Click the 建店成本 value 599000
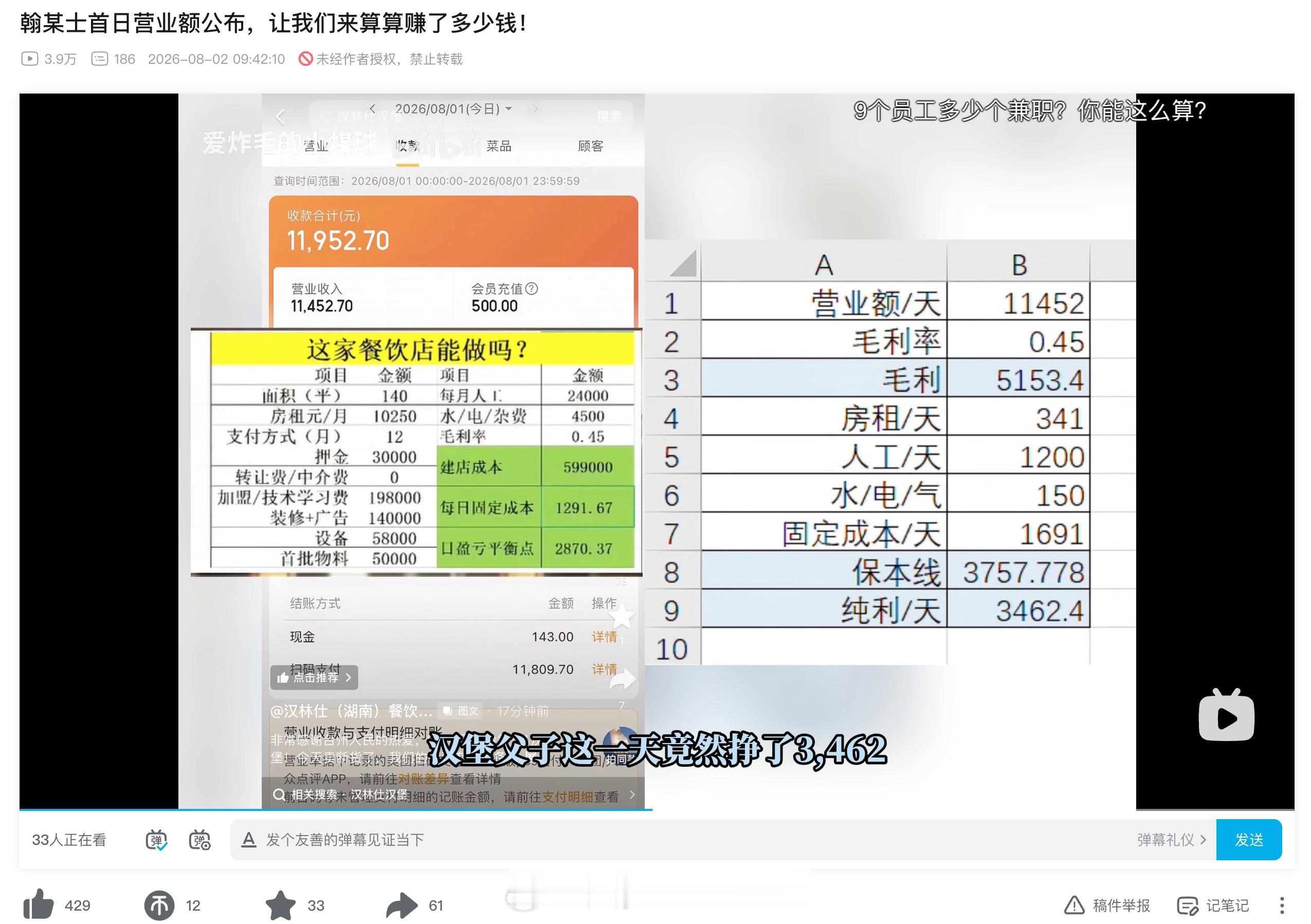Viewport: 1311px width, 924px height. [588, 467]
